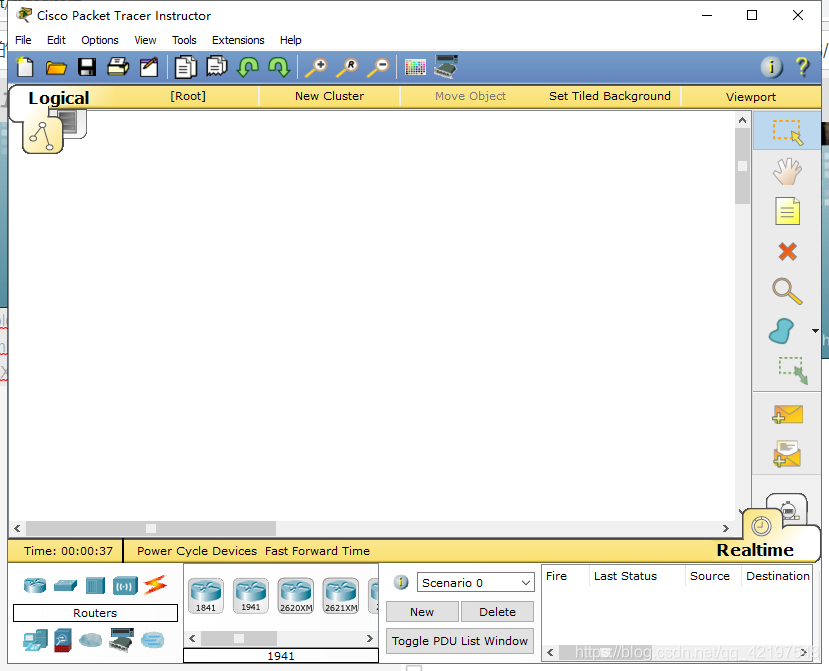
Task: Choose the Move Layout hand tool
Action: [787, 172]
